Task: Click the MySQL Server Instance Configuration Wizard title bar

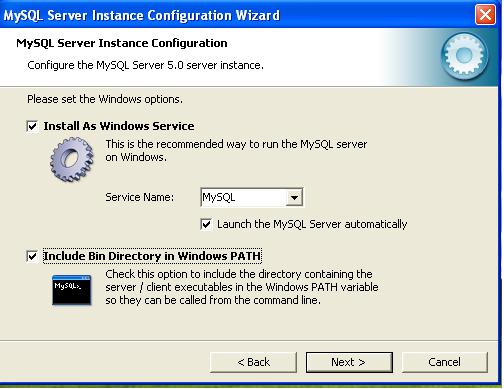Action: [x=233, y=15]
